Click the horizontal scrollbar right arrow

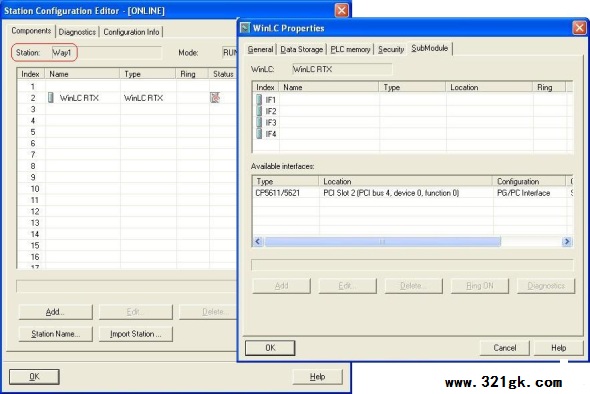pos(567,242)
